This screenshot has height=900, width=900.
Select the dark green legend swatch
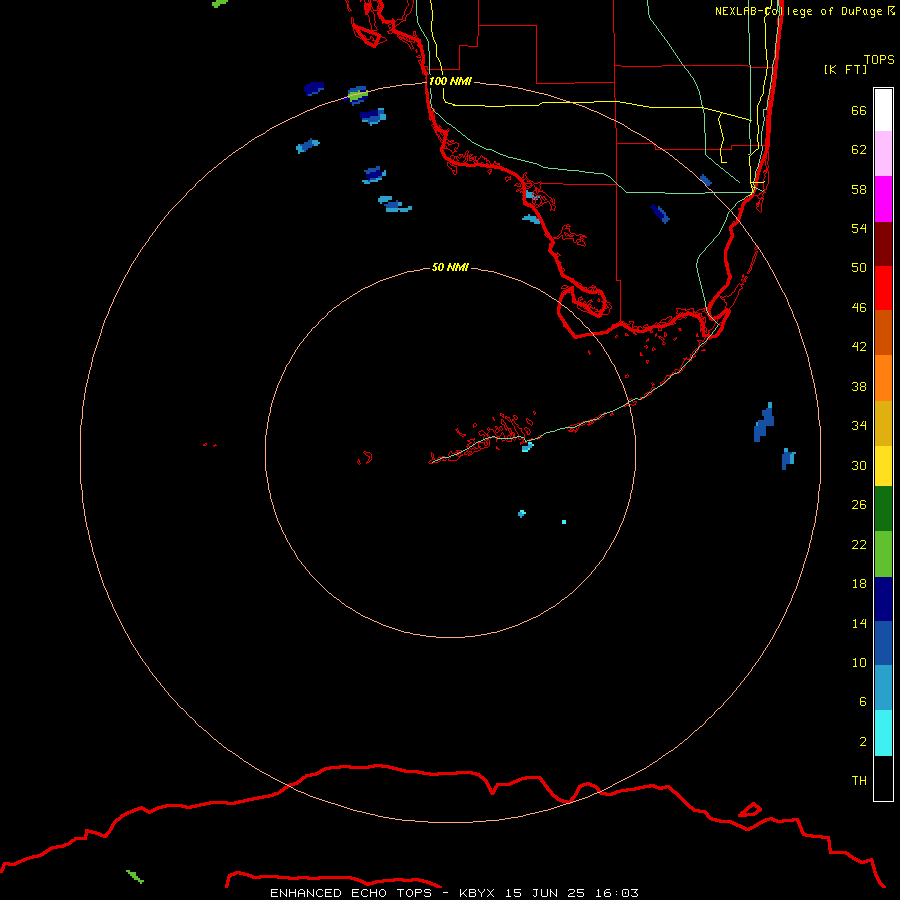[x=883, y=509]
